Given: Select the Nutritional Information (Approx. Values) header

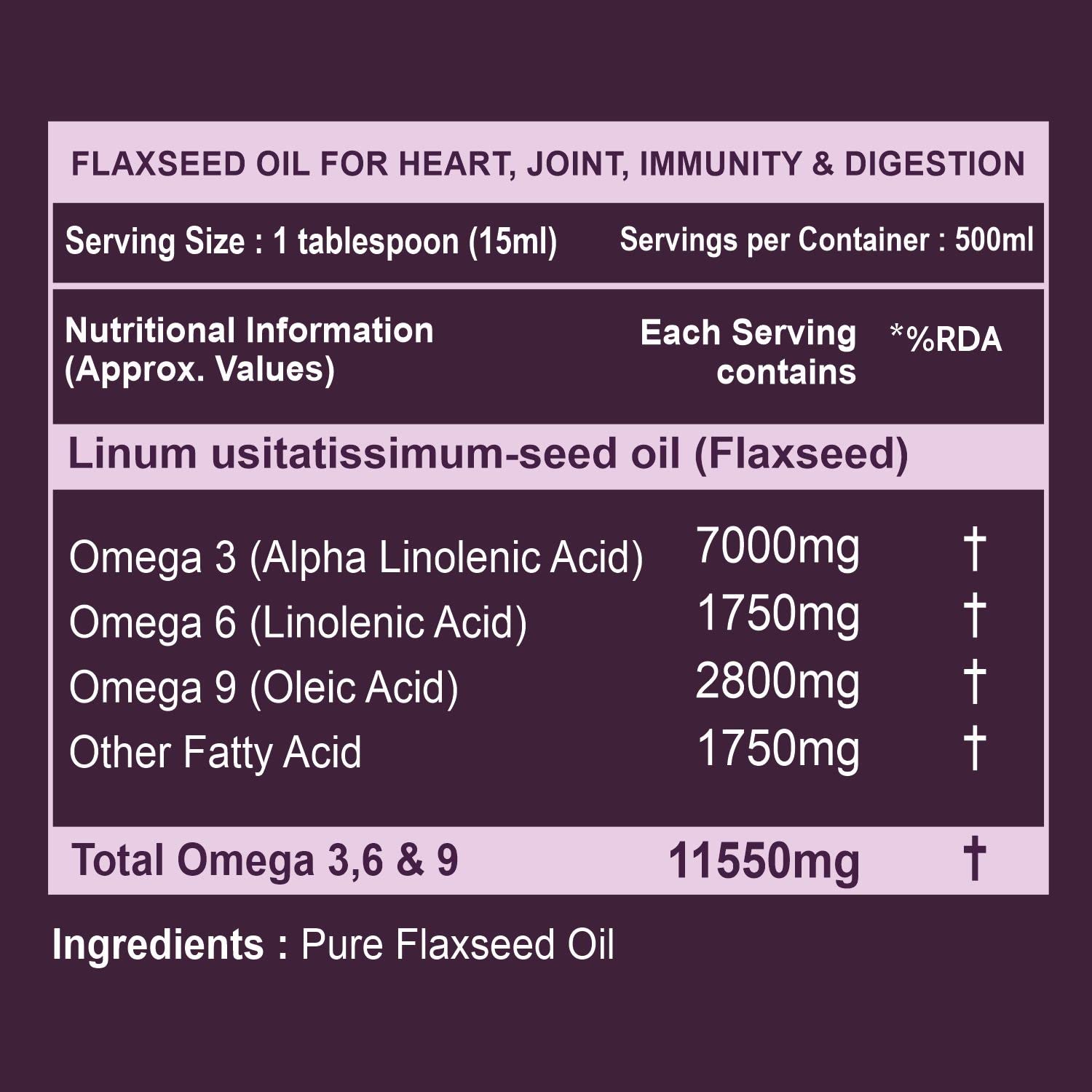Looking at the screenshot, I should (249, 349).
